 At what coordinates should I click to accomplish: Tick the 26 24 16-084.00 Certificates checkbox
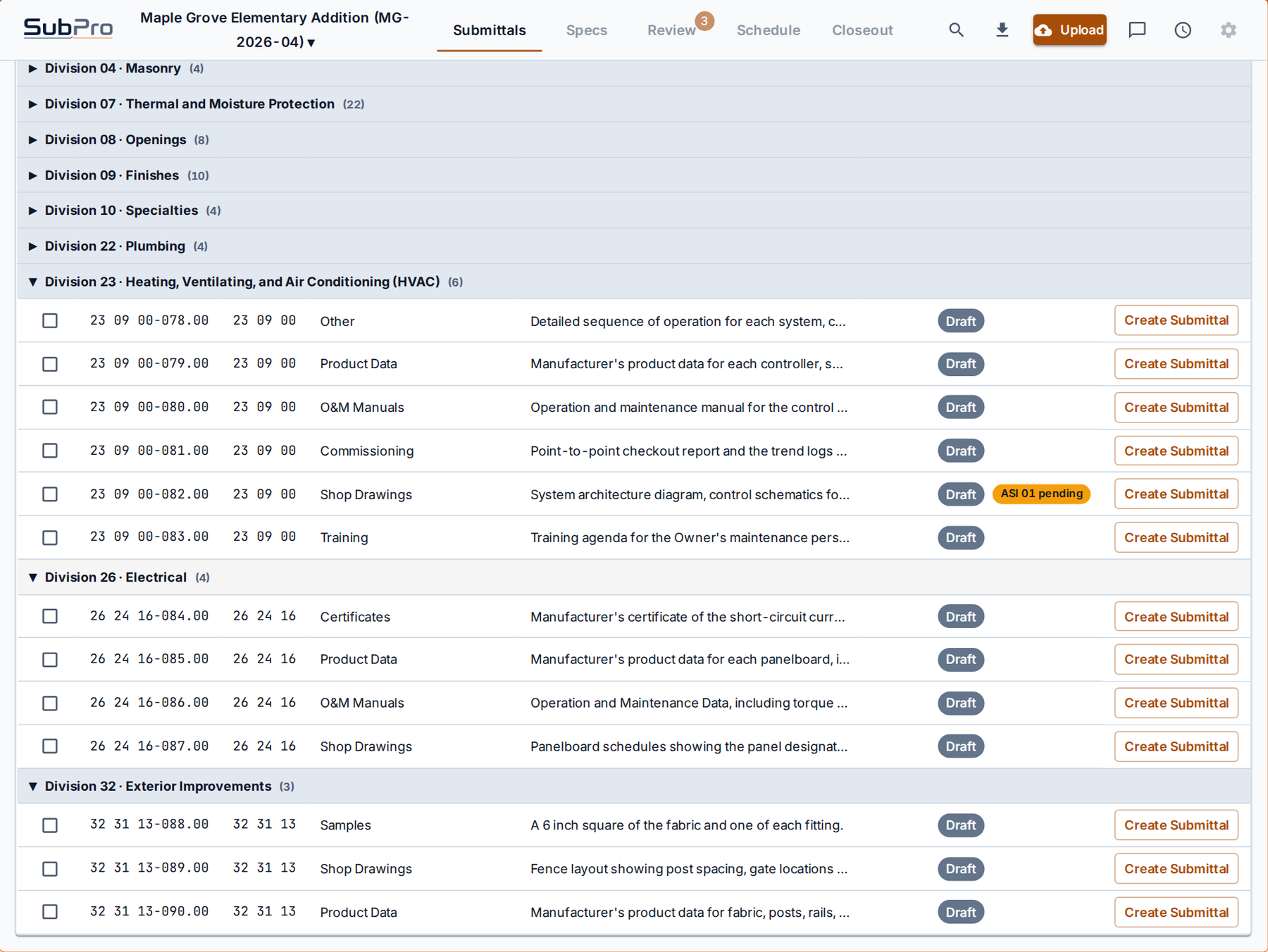(x=50, y=616)
